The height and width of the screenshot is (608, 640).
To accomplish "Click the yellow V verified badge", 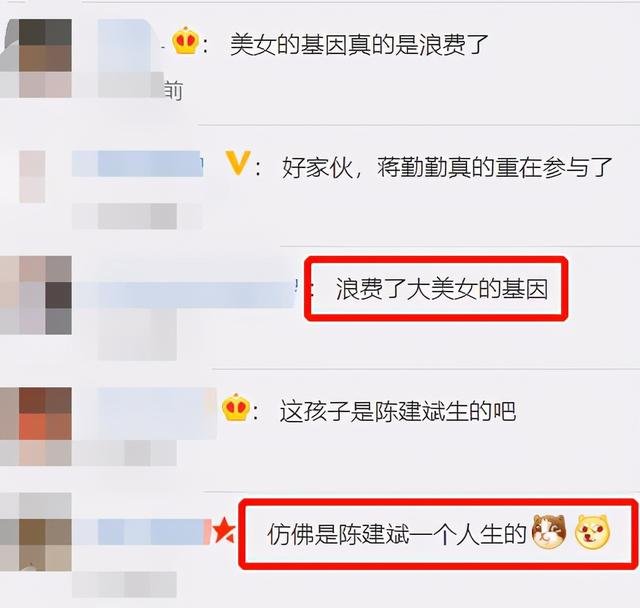I will click(237, 163).
